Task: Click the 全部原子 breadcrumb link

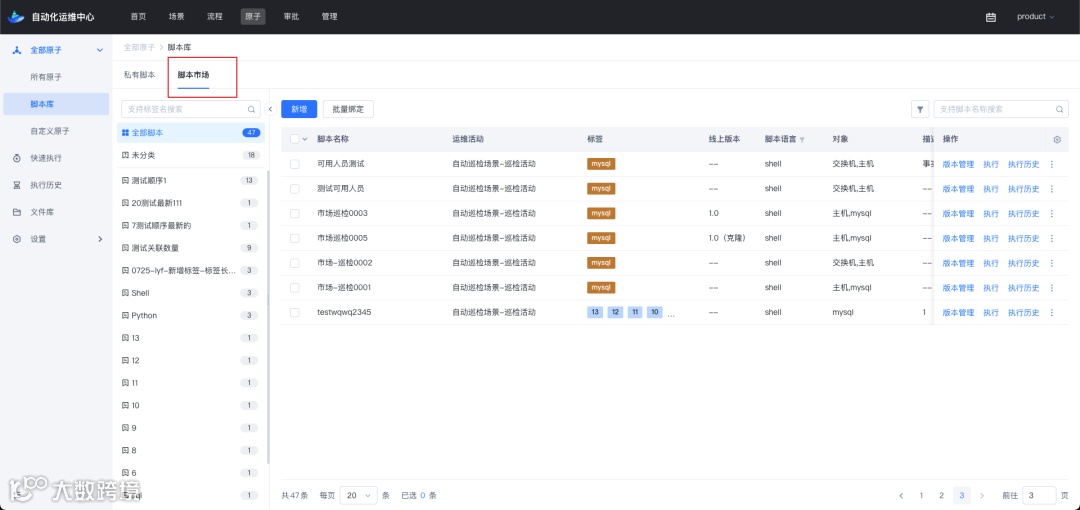Action: pyautogui.click(x=139, y=48)
